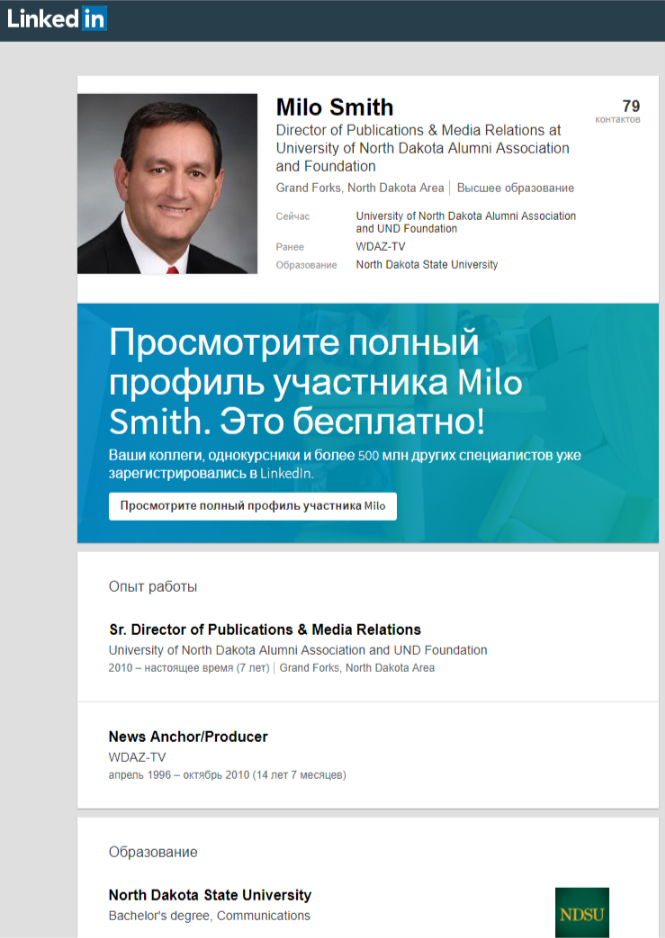The image size is (665, 938).
Task: Click the NDSU university logo
Action: pos(581,912)
